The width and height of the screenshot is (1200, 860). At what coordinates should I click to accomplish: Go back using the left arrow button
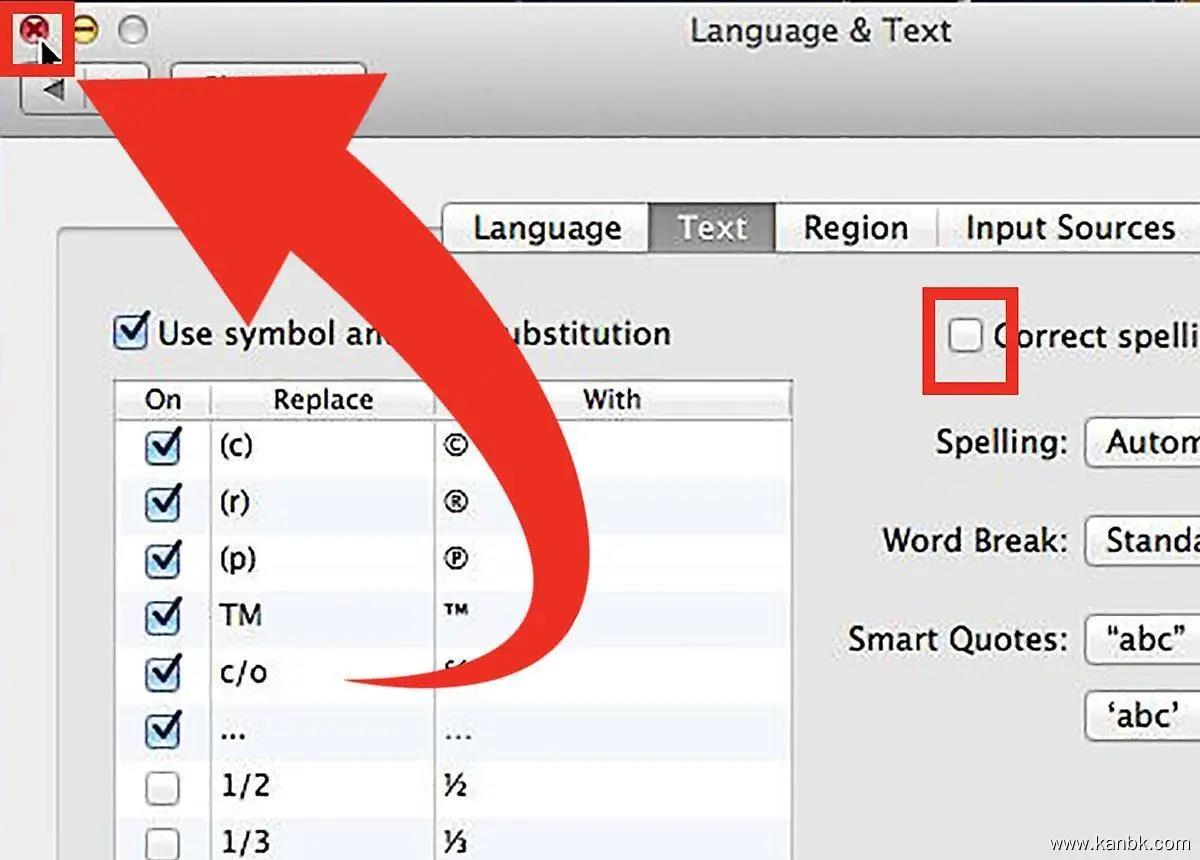pos(52,90)
